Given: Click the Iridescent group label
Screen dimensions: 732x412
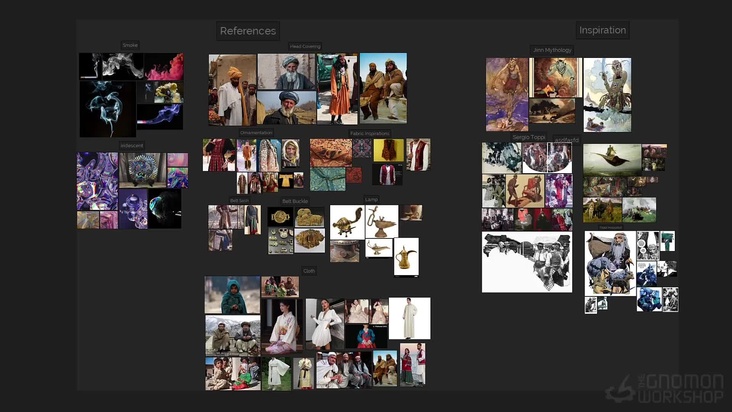Looking at the screenshot, I should click(x=132, y=146).
